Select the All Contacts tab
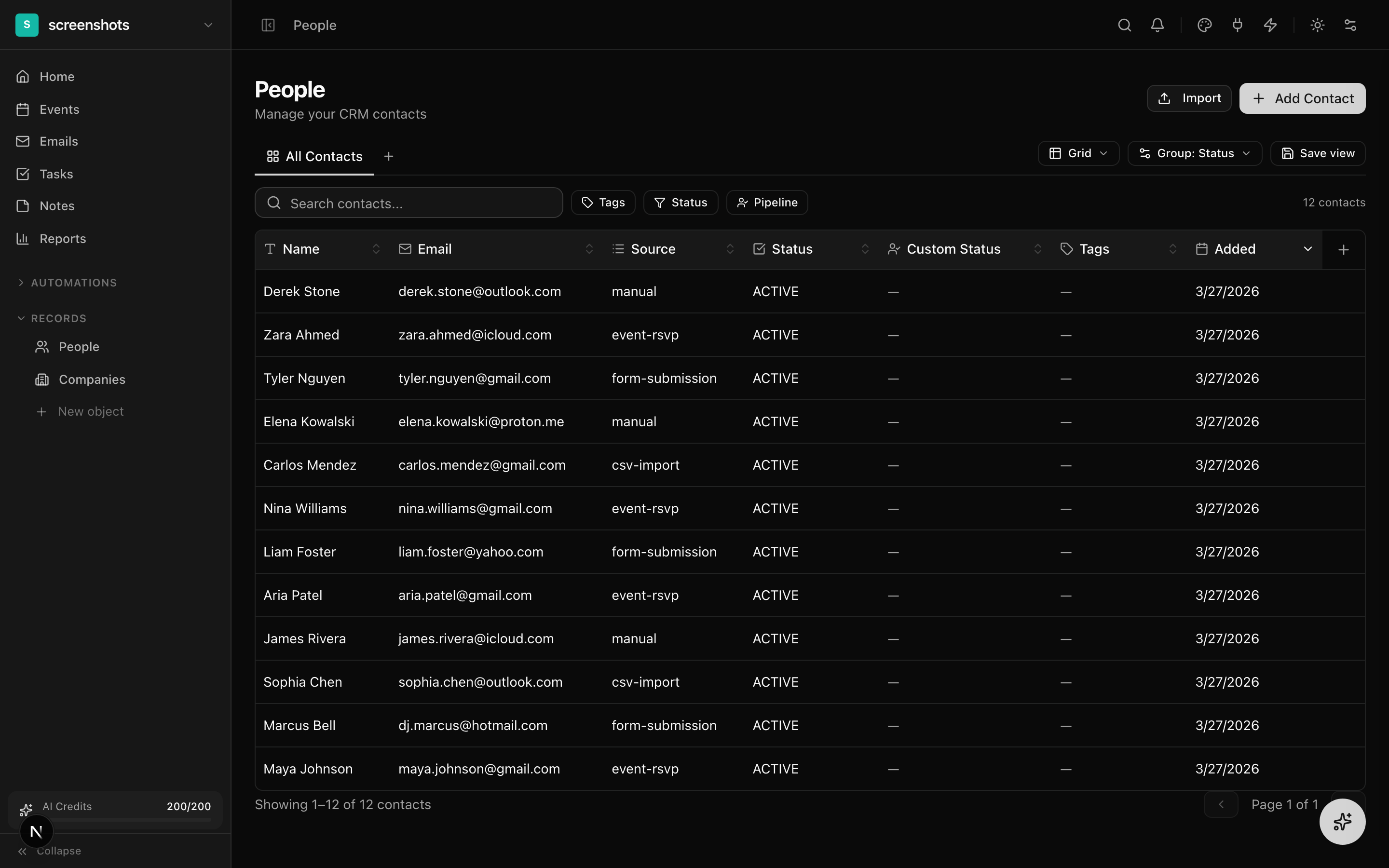 [x=314, y=157]
